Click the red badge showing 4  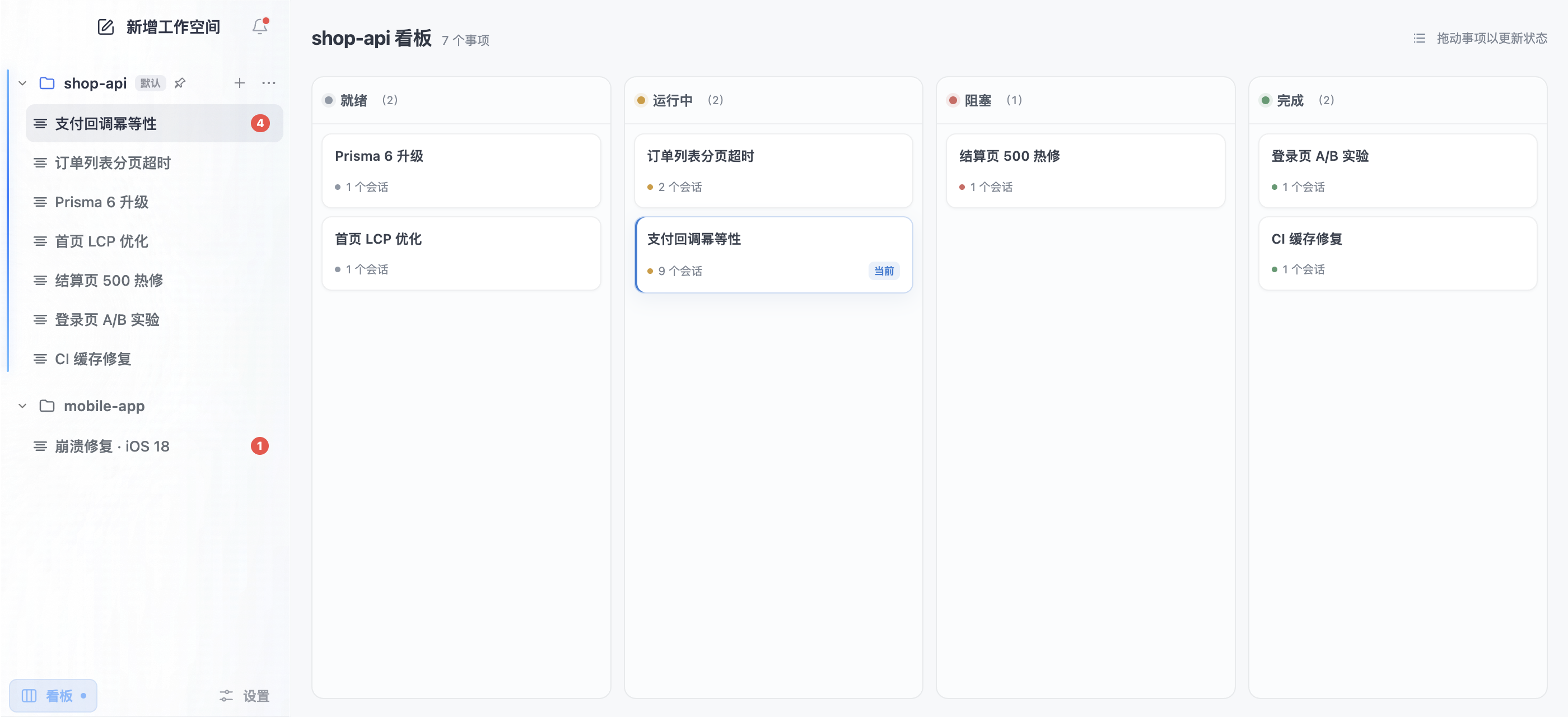click(260, 124)
